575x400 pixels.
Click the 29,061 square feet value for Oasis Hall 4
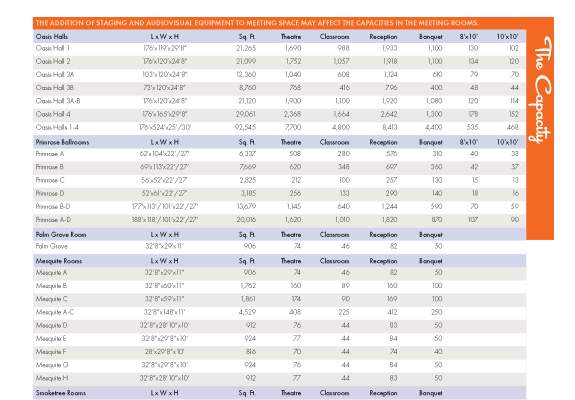246,114
